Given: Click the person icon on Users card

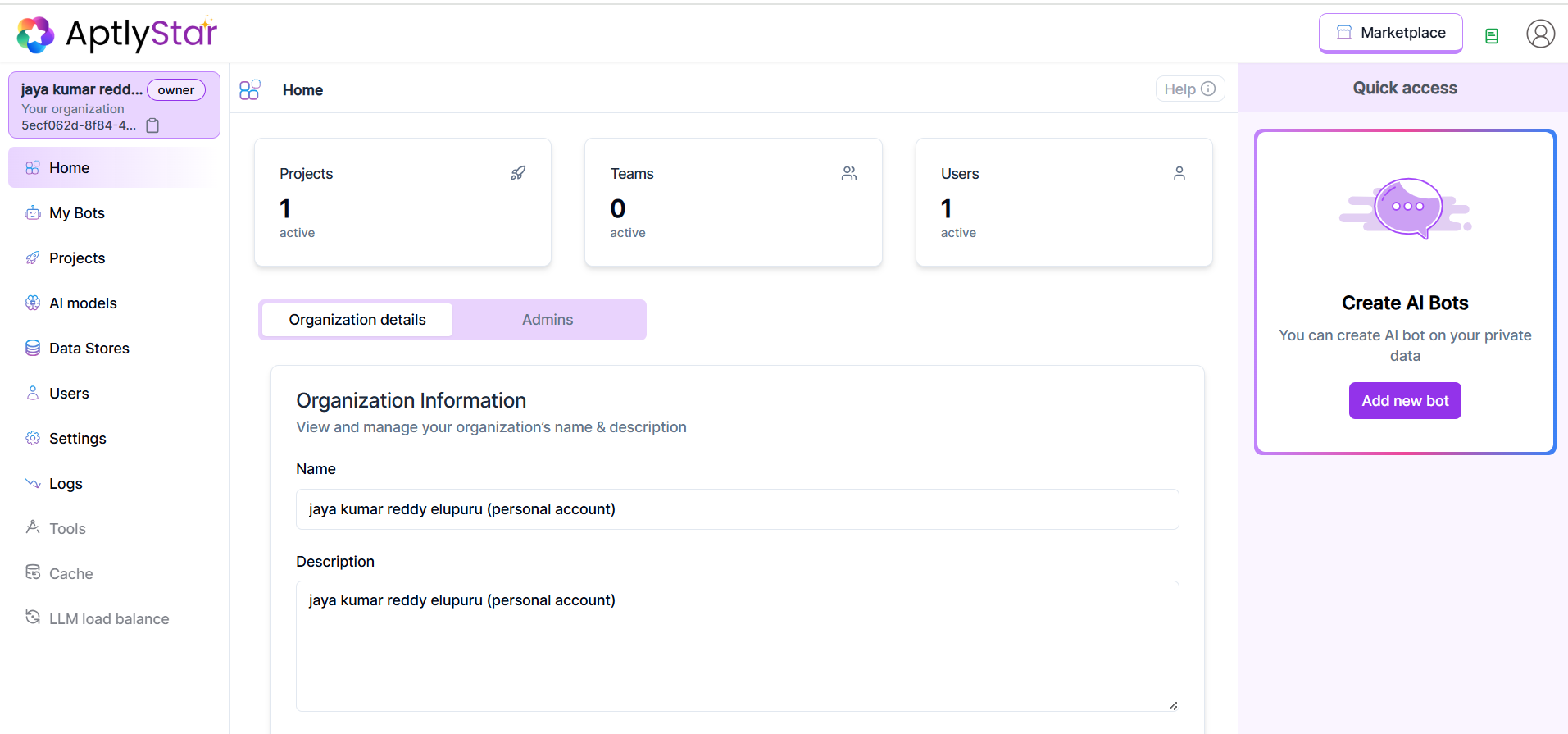Looking at the screenshot, I should coord(1179,173).
